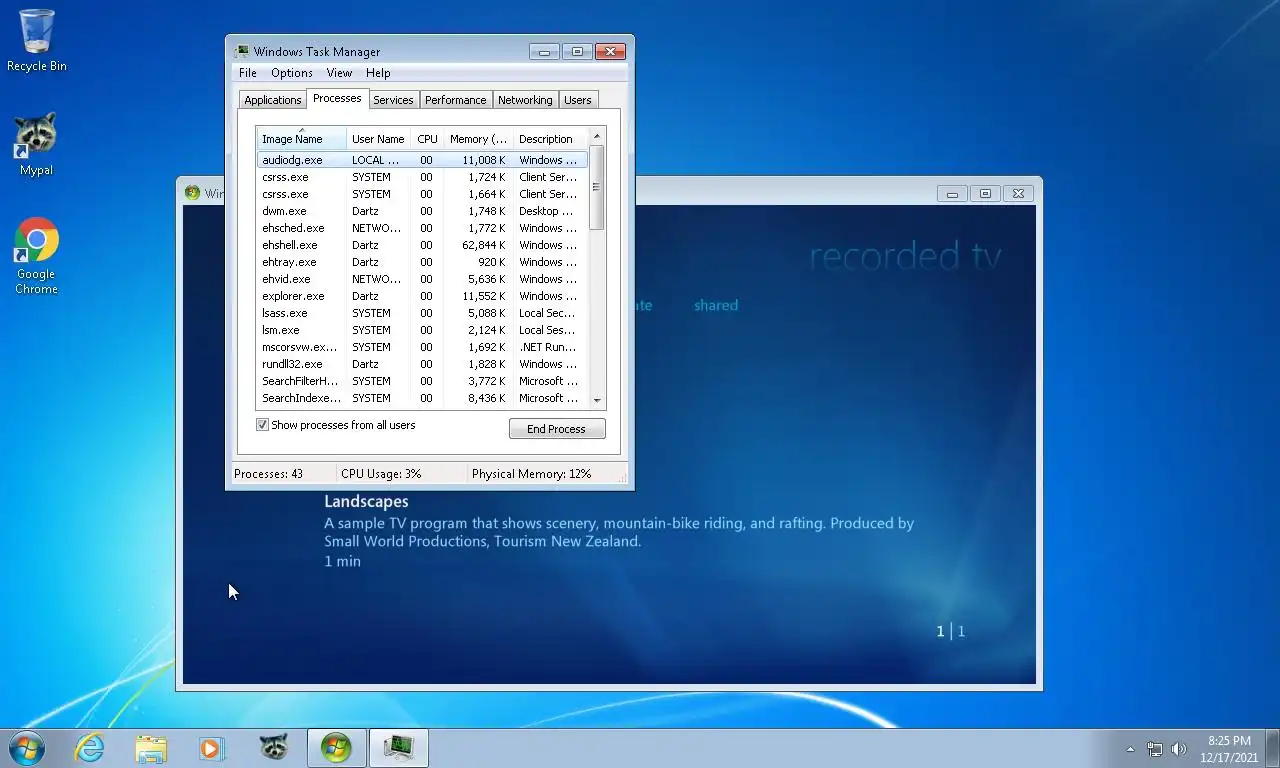Click the End Process button
This screenshot has width=1280, height=768.
(557, 429)
